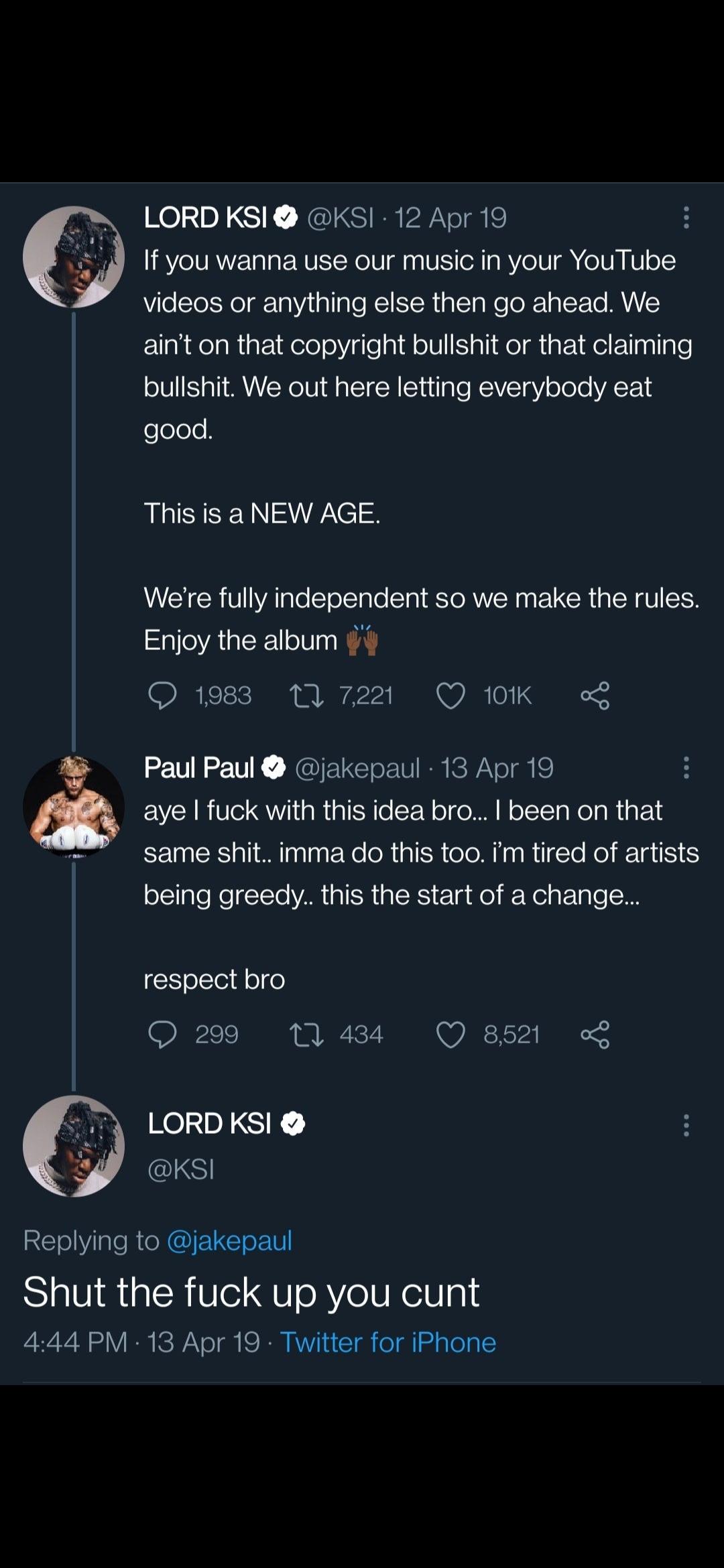The height and width of the screenshot is (1568, 724).
Task: Open the reply icon on KSI's first tweet
Action: [161, 695]
